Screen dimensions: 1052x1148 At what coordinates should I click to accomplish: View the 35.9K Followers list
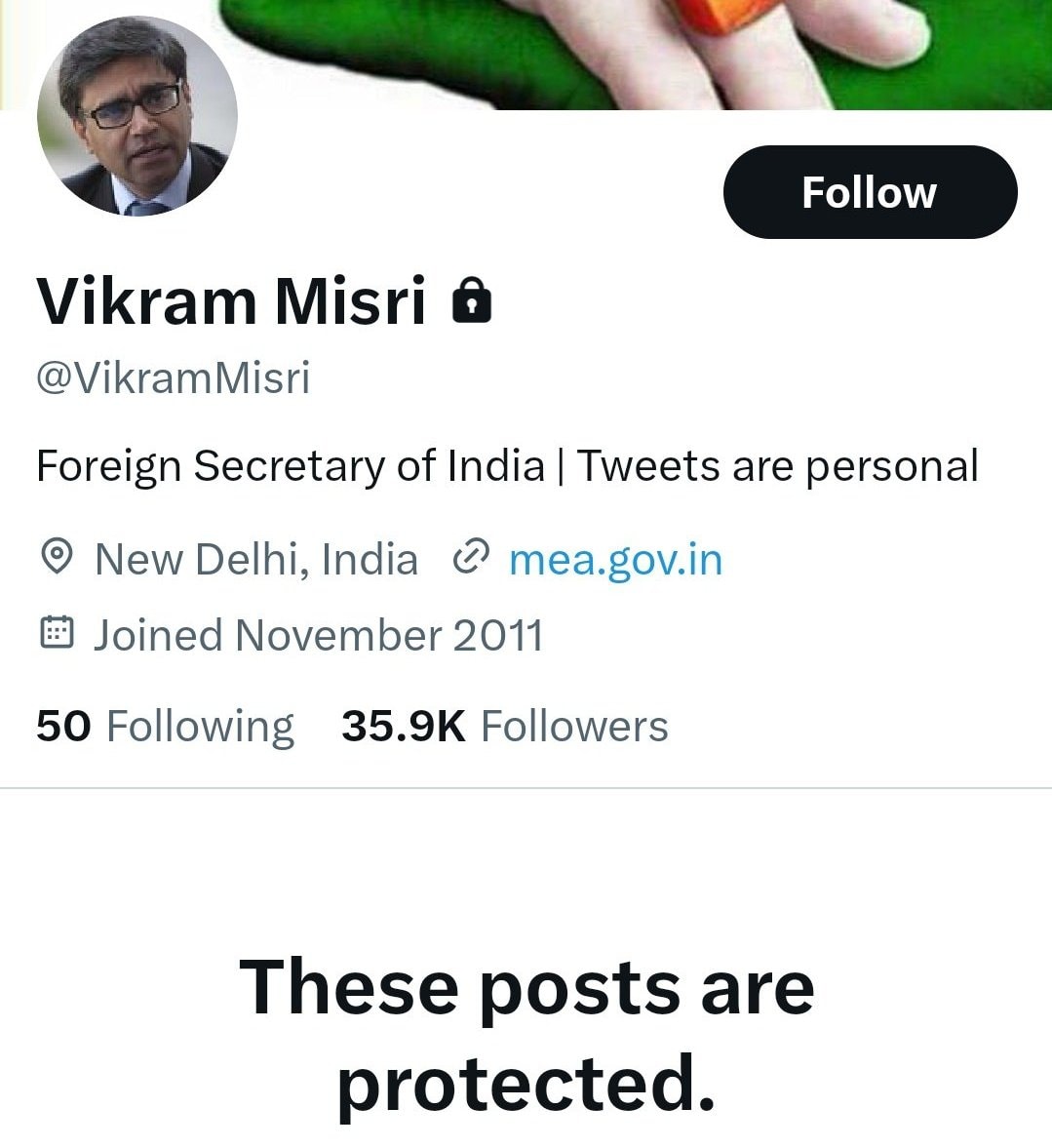click(x=504, y=727)
